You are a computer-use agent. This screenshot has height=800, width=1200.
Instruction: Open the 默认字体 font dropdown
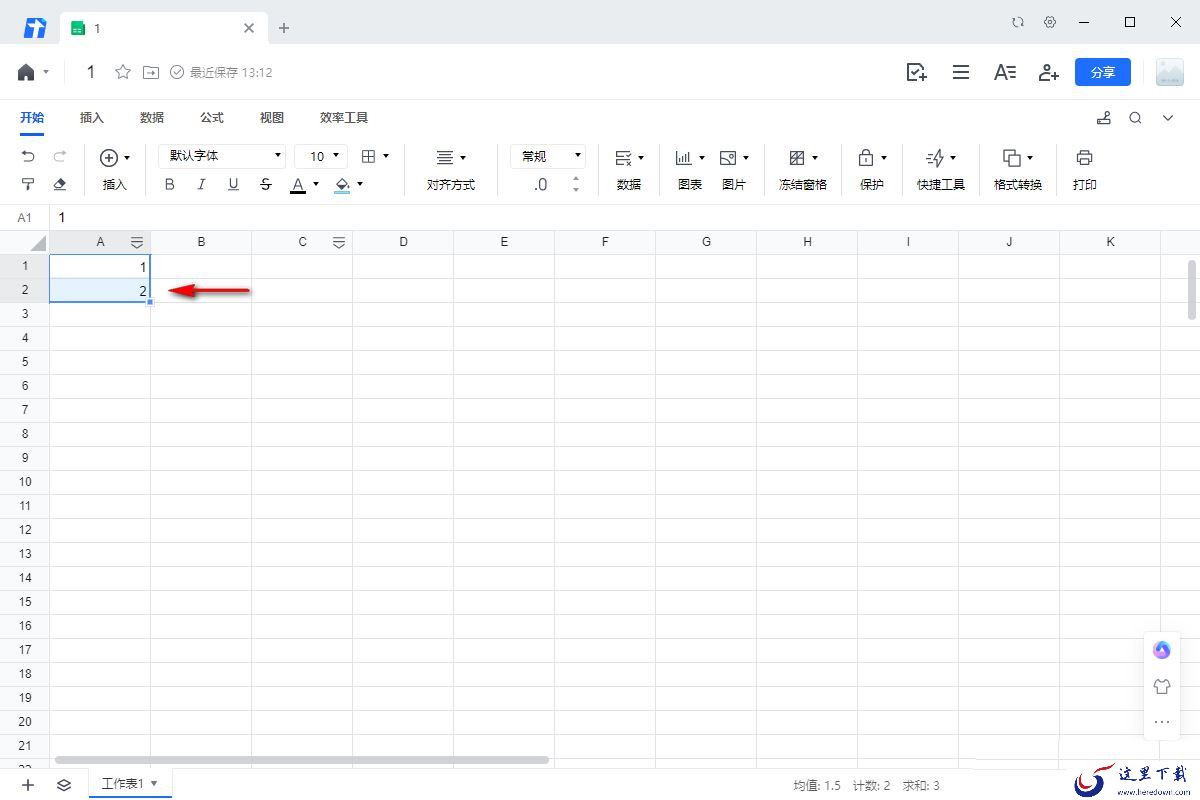coord(222,156)
